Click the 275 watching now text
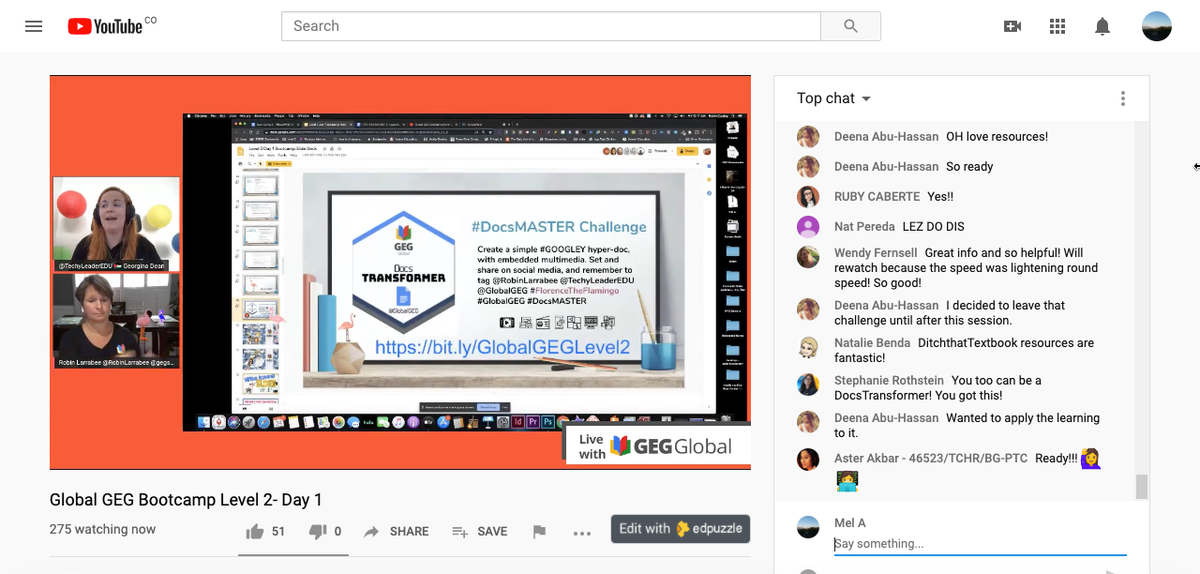 [103, 529]
